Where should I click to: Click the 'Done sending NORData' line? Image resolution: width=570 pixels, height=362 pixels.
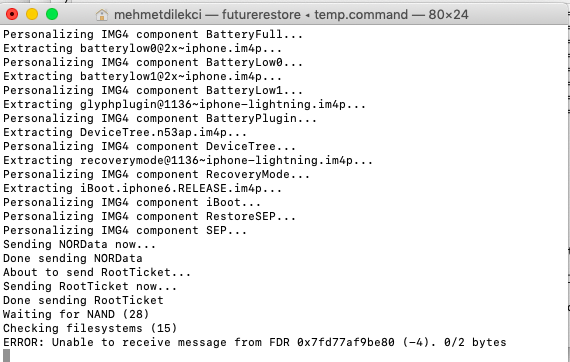tap(73, 258)
